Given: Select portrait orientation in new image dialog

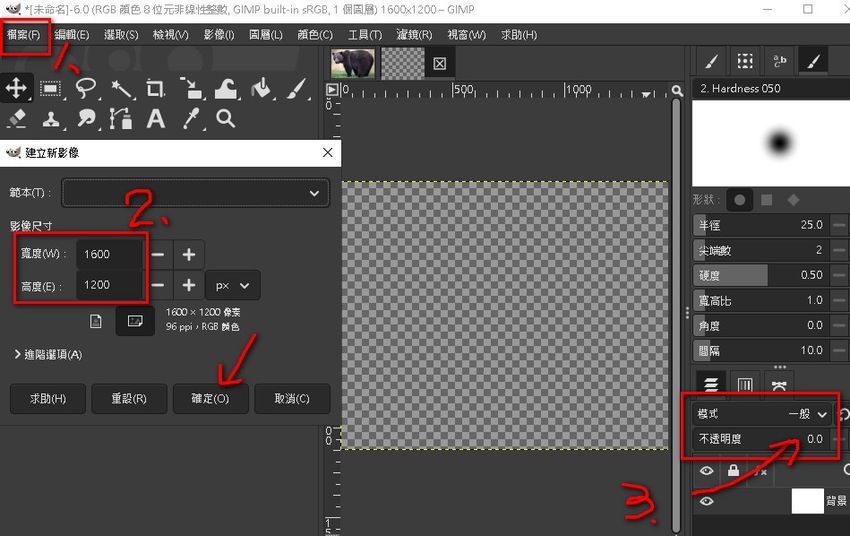Looking at the screenshot, I should click(97, 321).
